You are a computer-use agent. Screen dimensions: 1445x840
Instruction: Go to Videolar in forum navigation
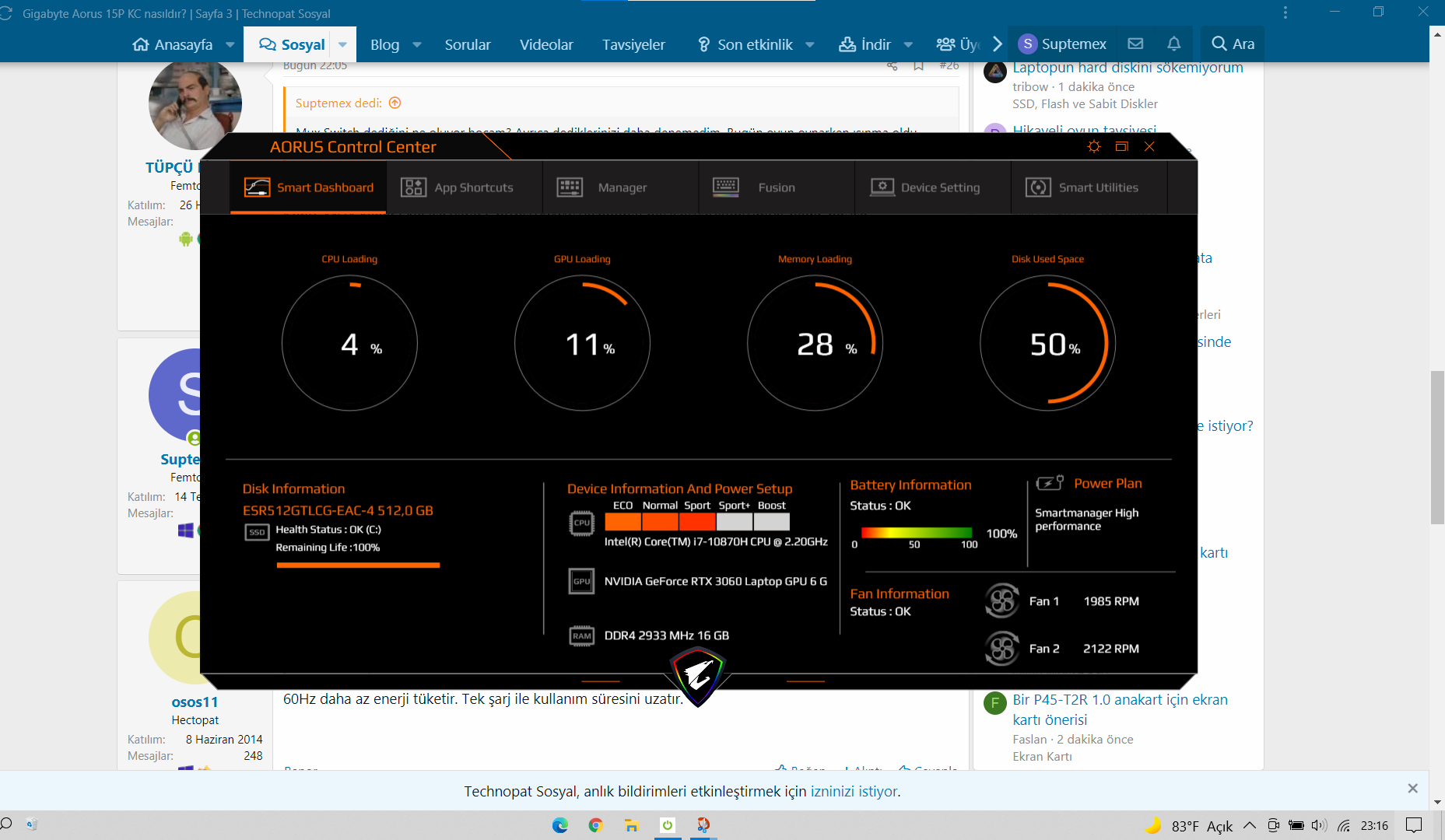tap(546, 44)
